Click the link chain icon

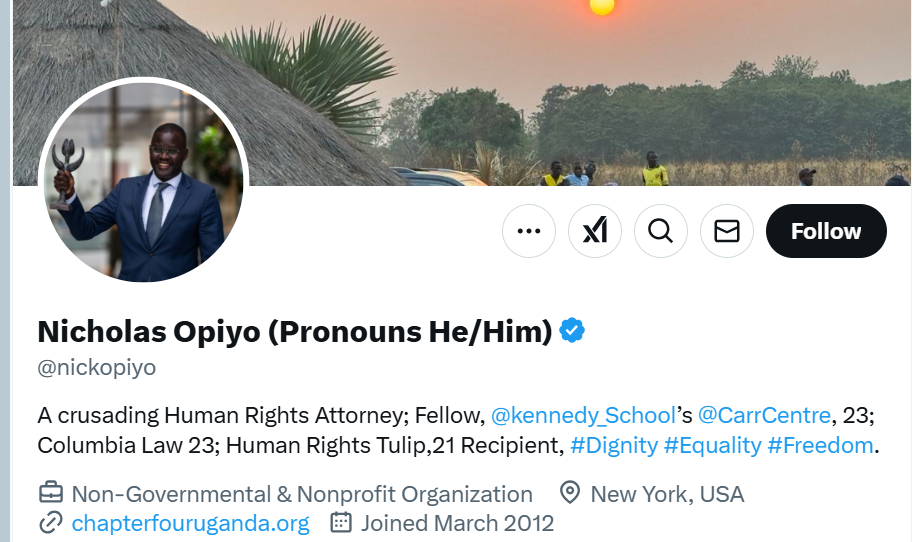pyautogui.click(x=50, y=522)
